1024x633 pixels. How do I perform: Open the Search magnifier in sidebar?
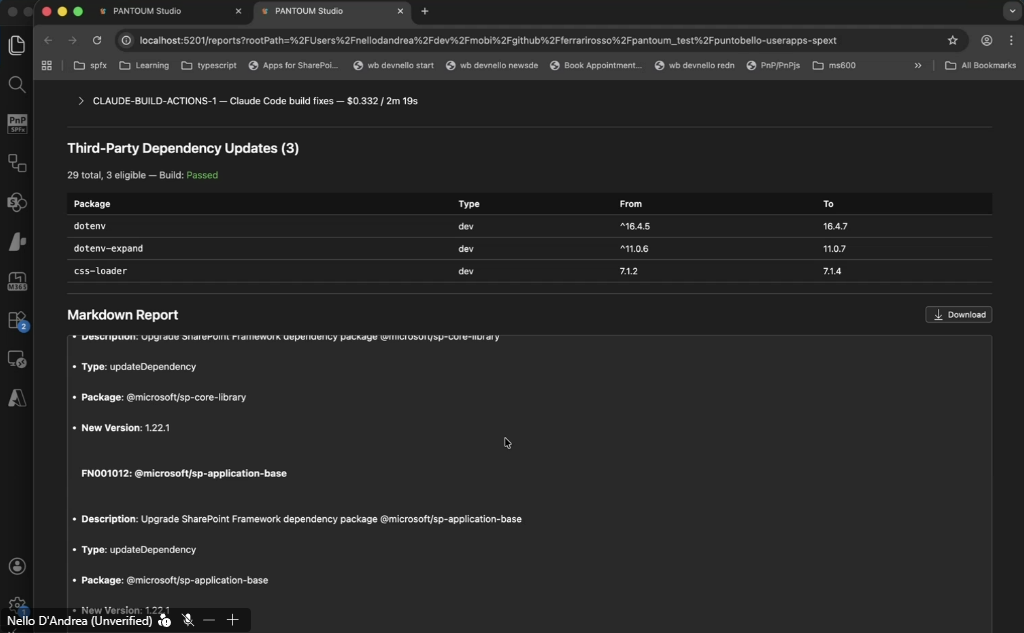[16, 84]
